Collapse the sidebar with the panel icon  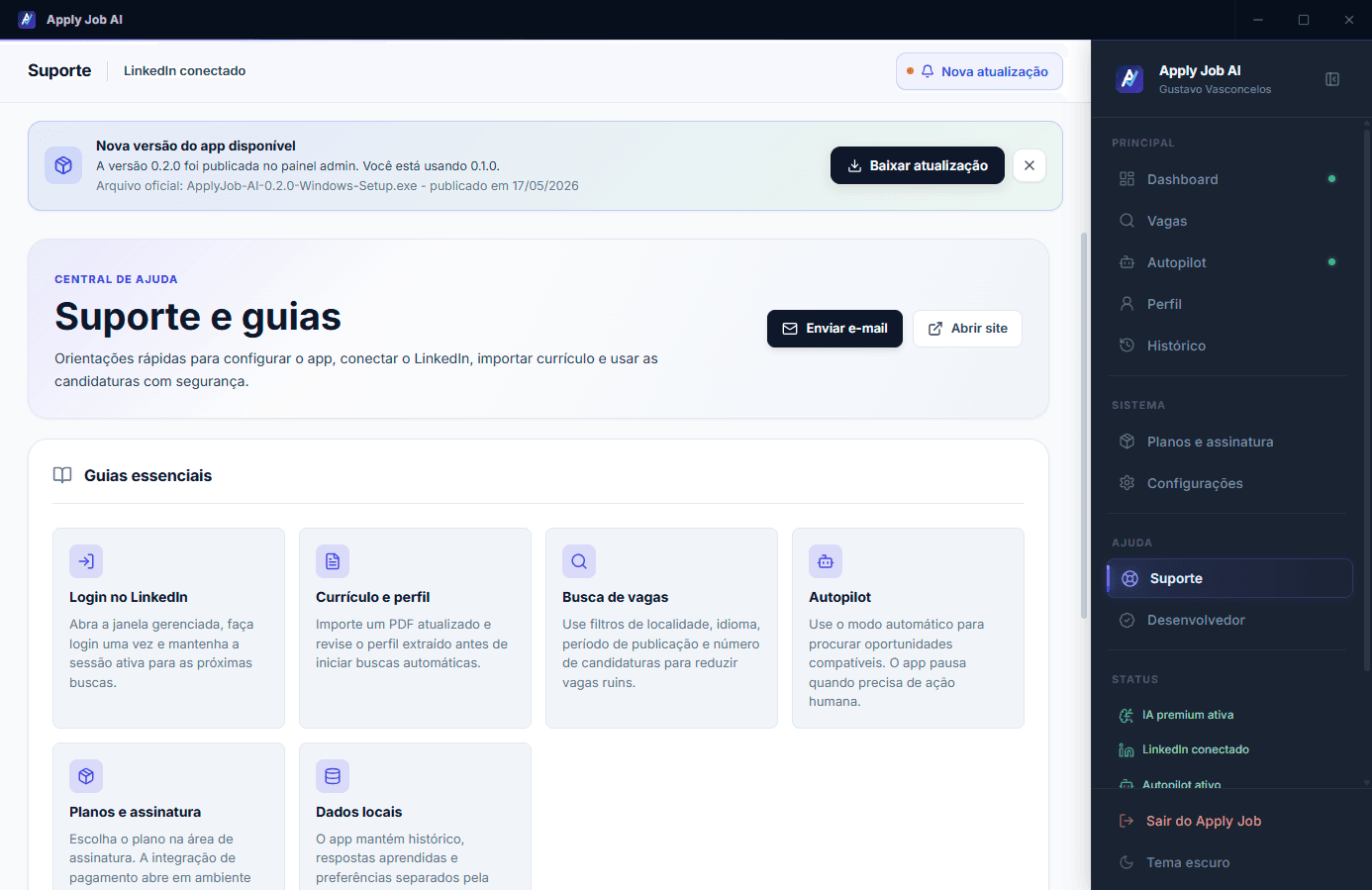click(x=1332, y=79)
